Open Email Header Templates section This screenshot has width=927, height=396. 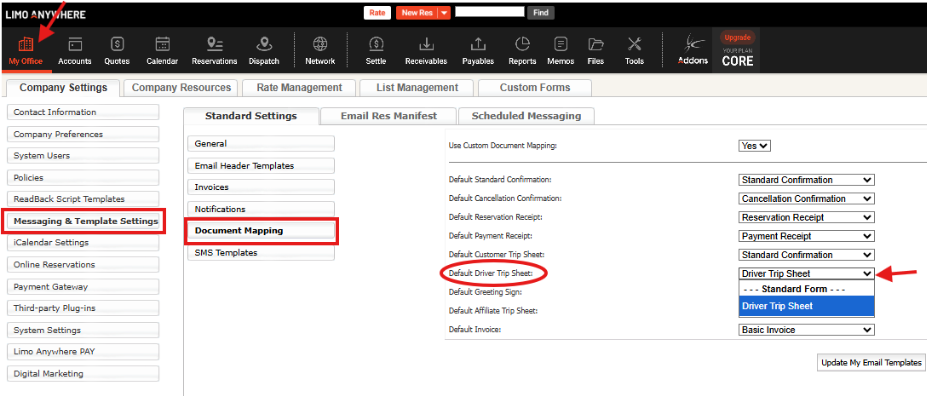261,165
